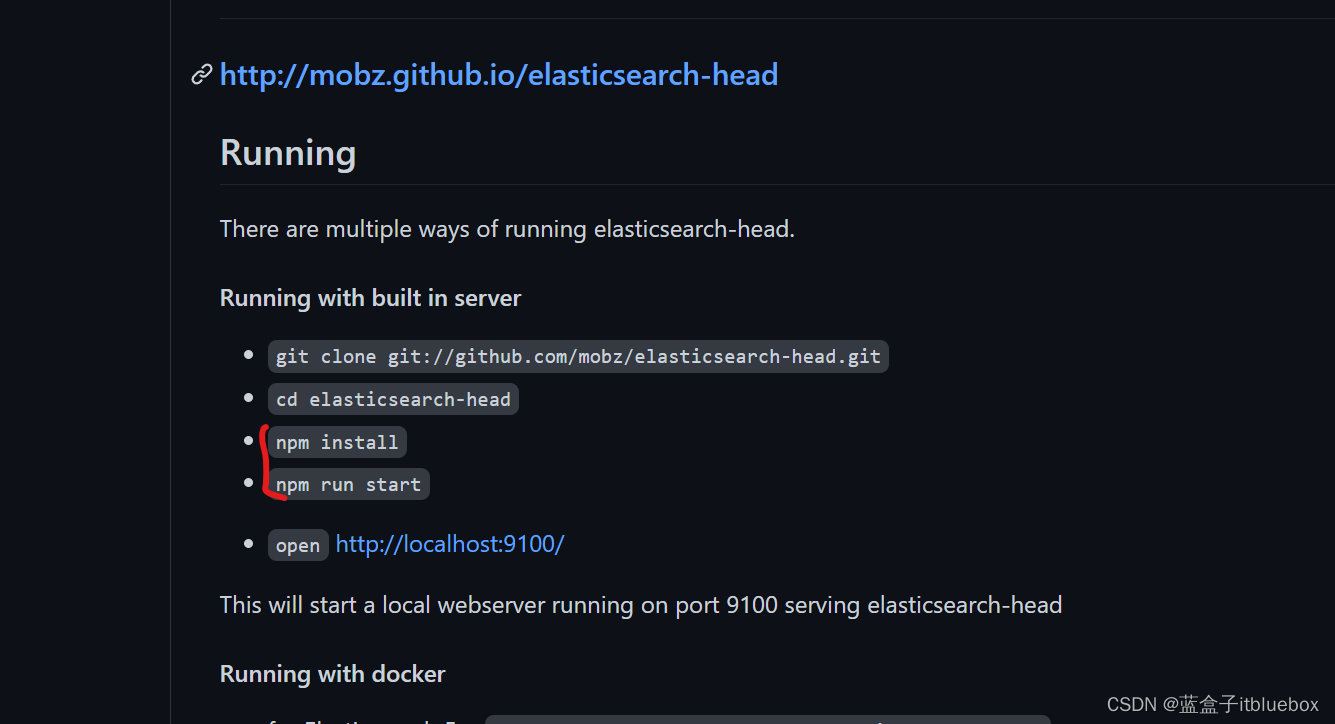Select the "cd elasticsearch-head" code snippet
Image resolution: width=1335 pixels, height=724 pixels.
393,400
